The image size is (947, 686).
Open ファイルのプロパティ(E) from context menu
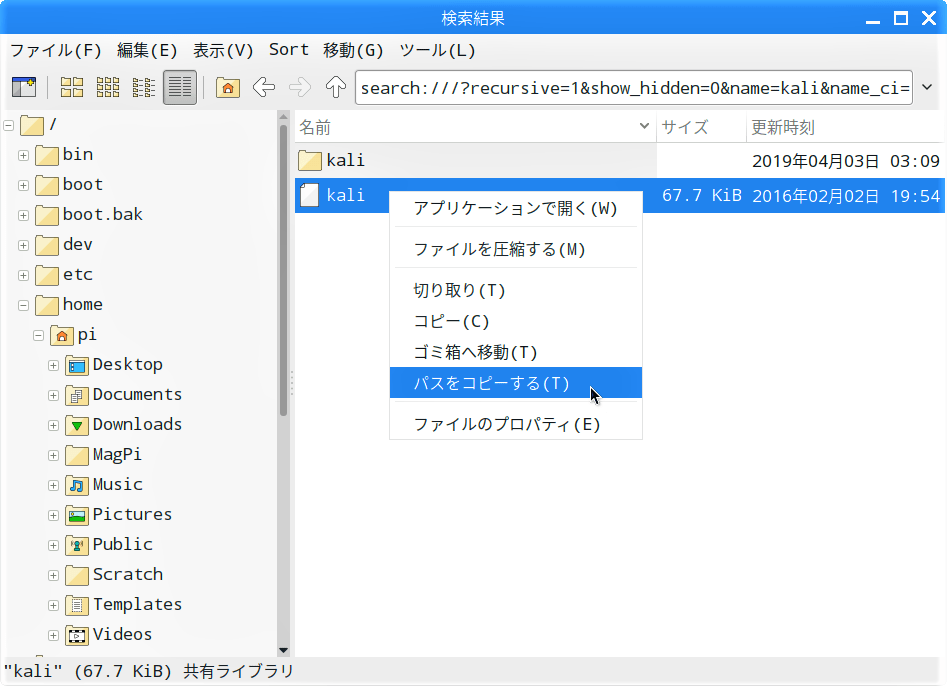click(516, 425)
